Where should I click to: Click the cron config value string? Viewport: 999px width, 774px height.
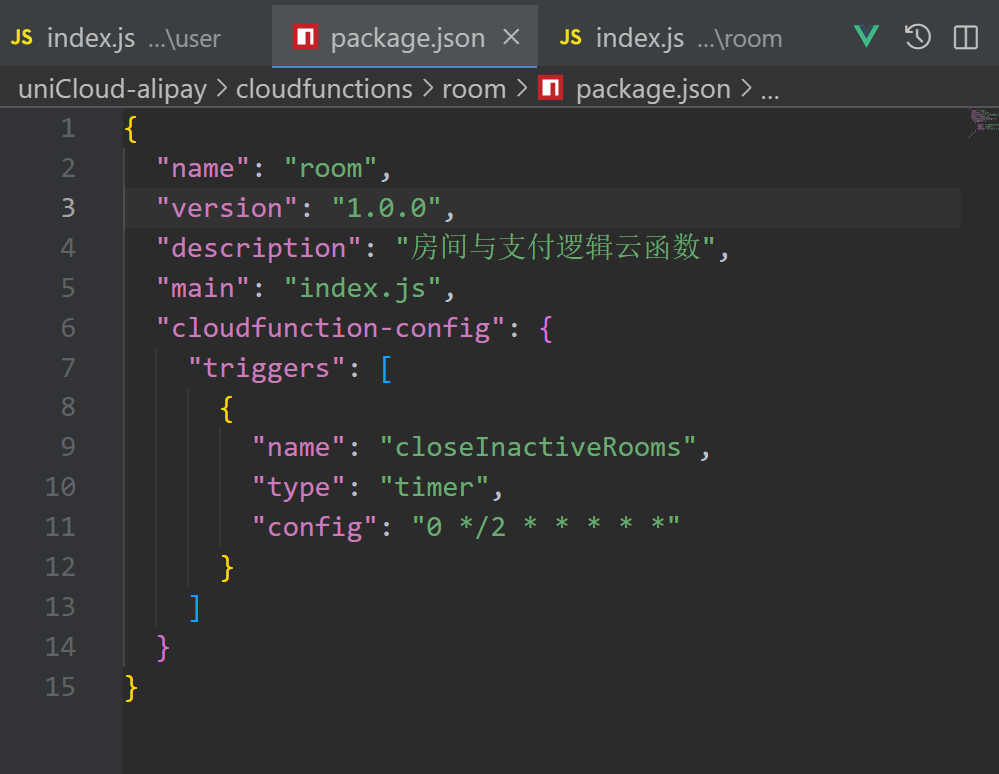(546, 527)
